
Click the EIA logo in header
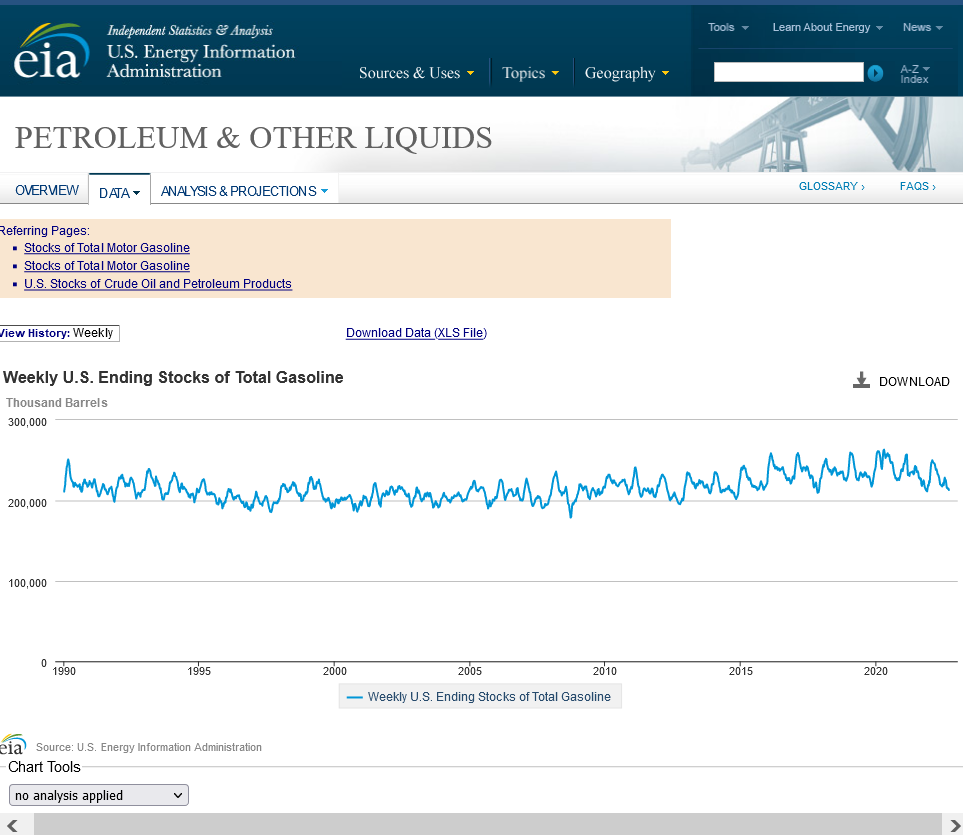tap(52, 51)
